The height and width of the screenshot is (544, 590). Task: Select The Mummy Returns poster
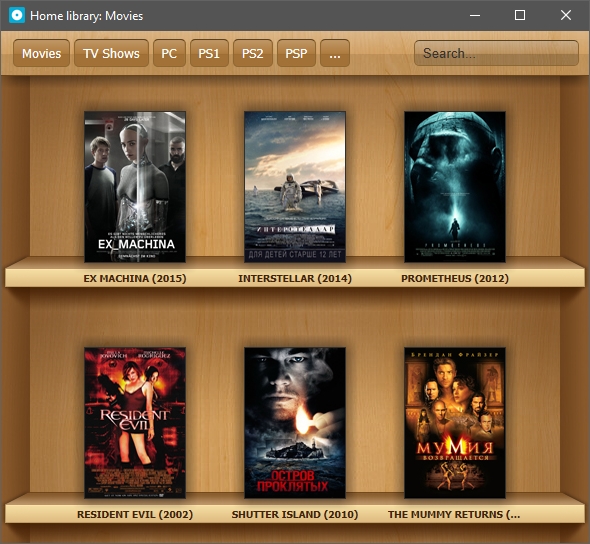(x=455, y=423)
